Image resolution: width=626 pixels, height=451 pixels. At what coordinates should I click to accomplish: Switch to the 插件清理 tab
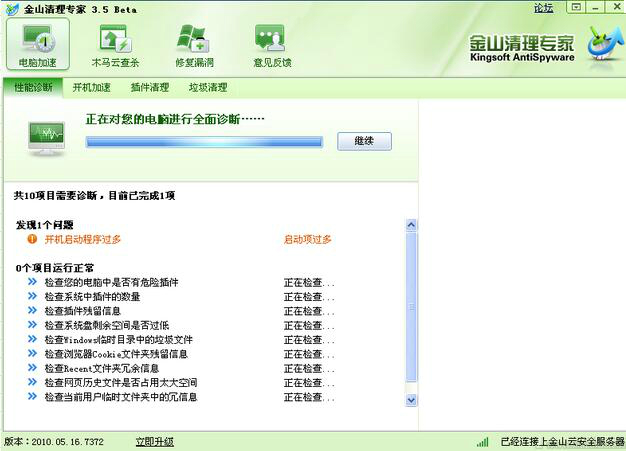[x=150, y=87]
